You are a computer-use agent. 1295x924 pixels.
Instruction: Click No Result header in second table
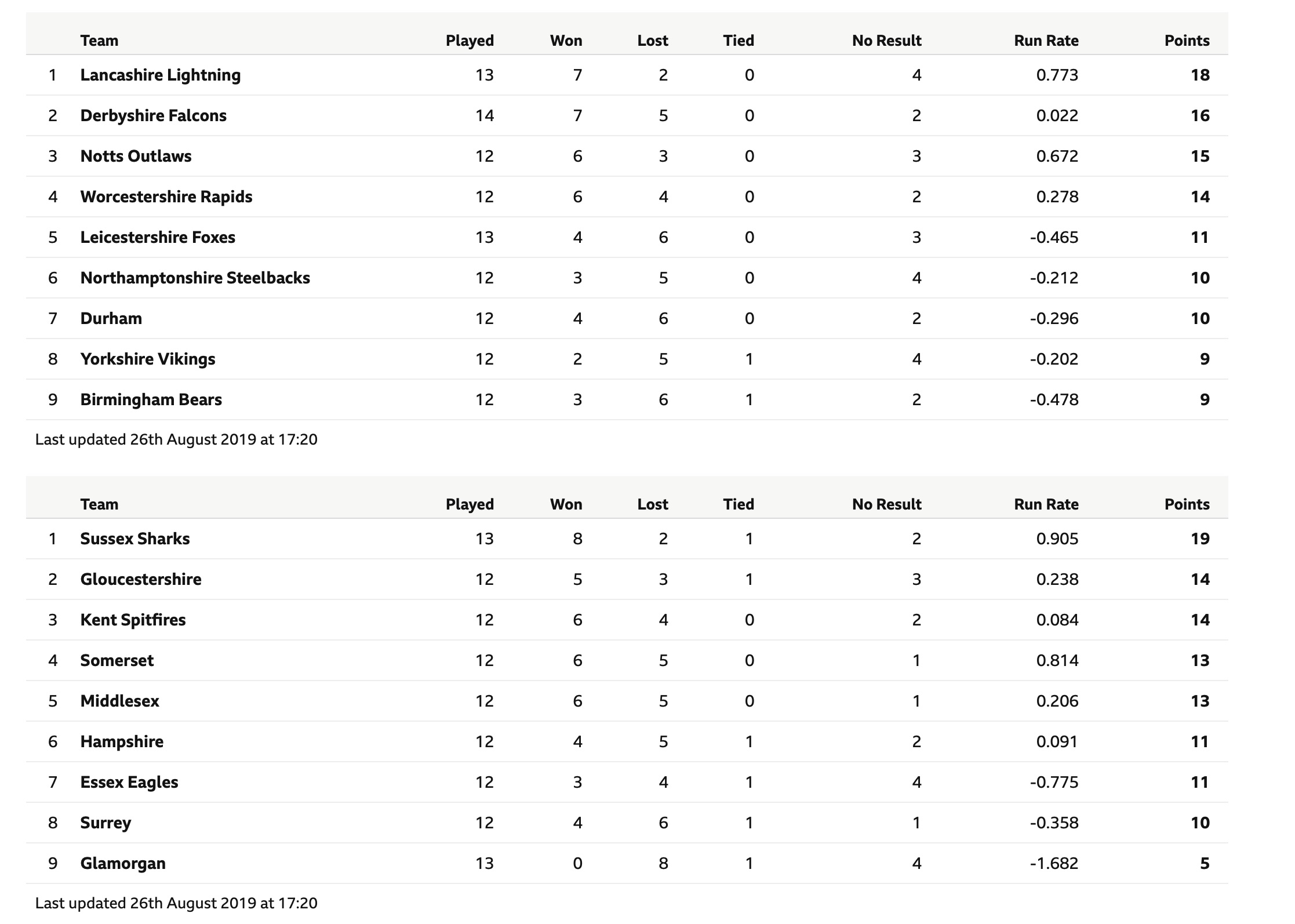click(887, 504)
